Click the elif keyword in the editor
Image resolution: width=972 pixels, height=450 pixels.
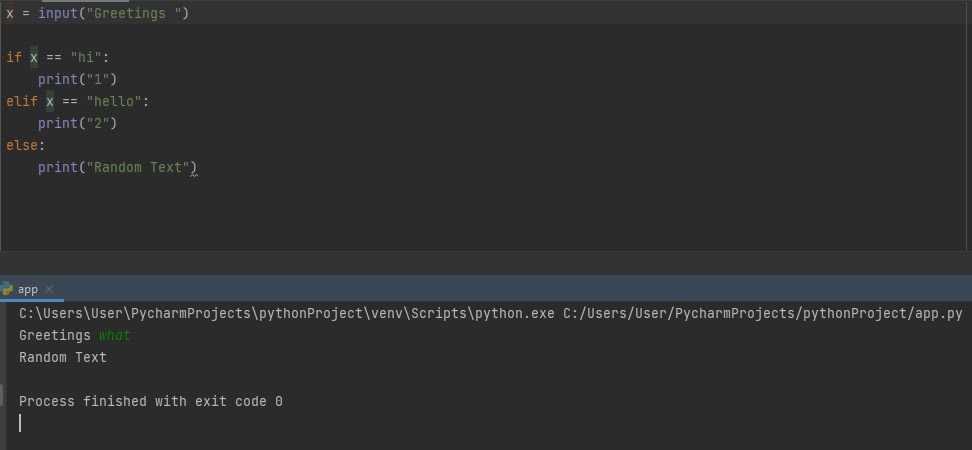pyautogui.click(x=22, y=101)
